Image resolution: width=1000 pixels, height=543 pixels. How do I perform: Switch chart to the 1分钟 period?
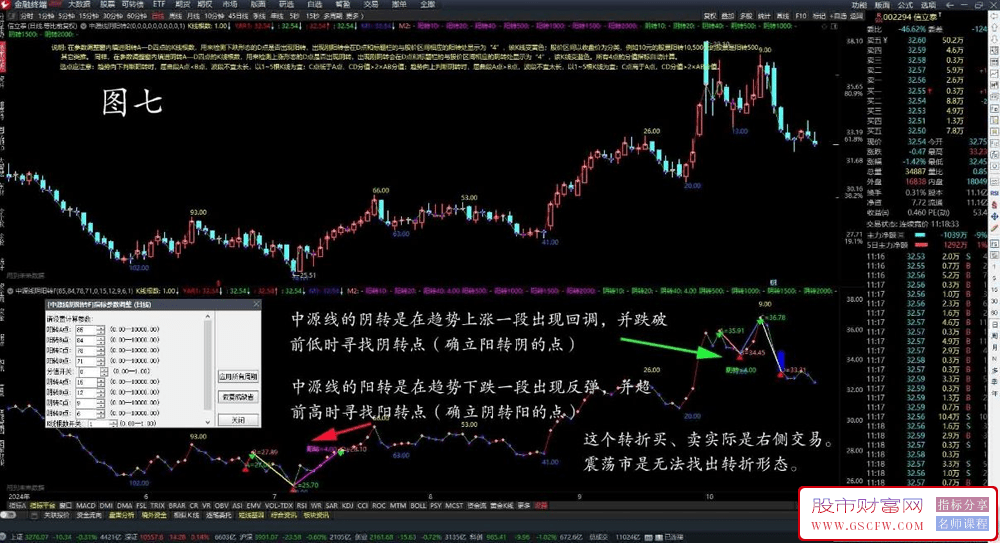click(46, 16)
